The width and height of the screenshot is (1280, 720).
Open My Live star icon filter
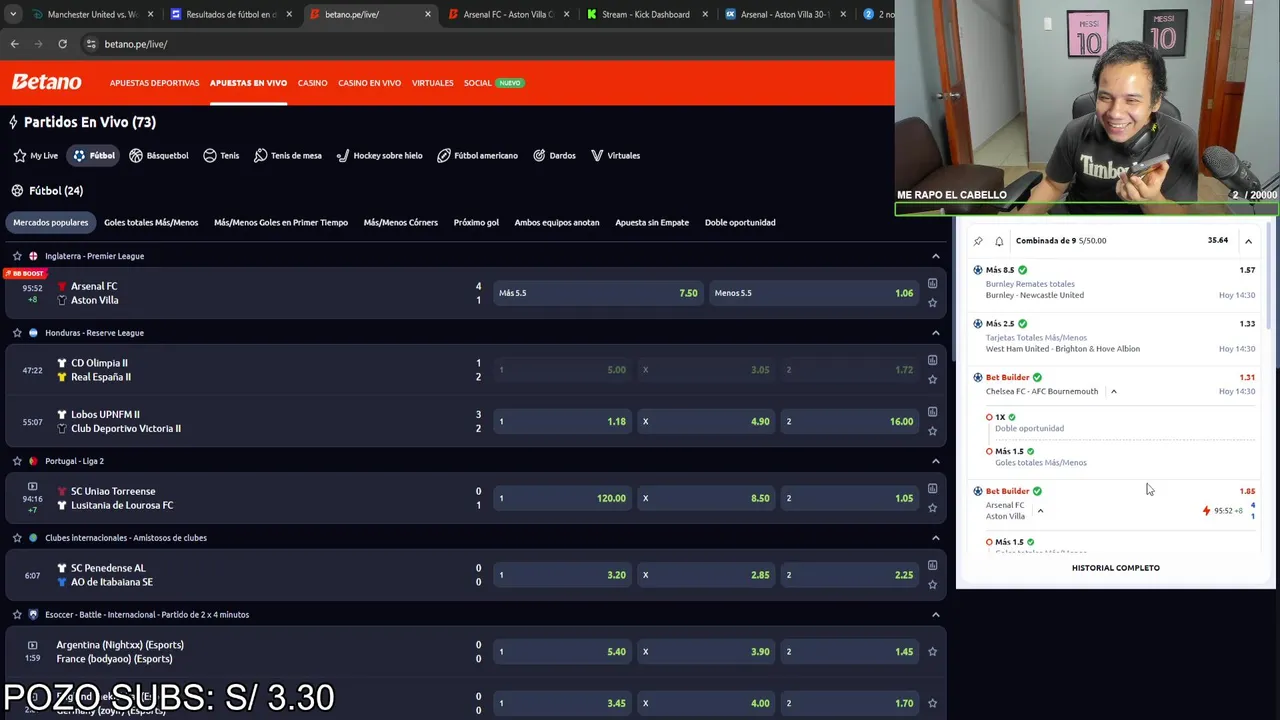[x=20, y=156]
